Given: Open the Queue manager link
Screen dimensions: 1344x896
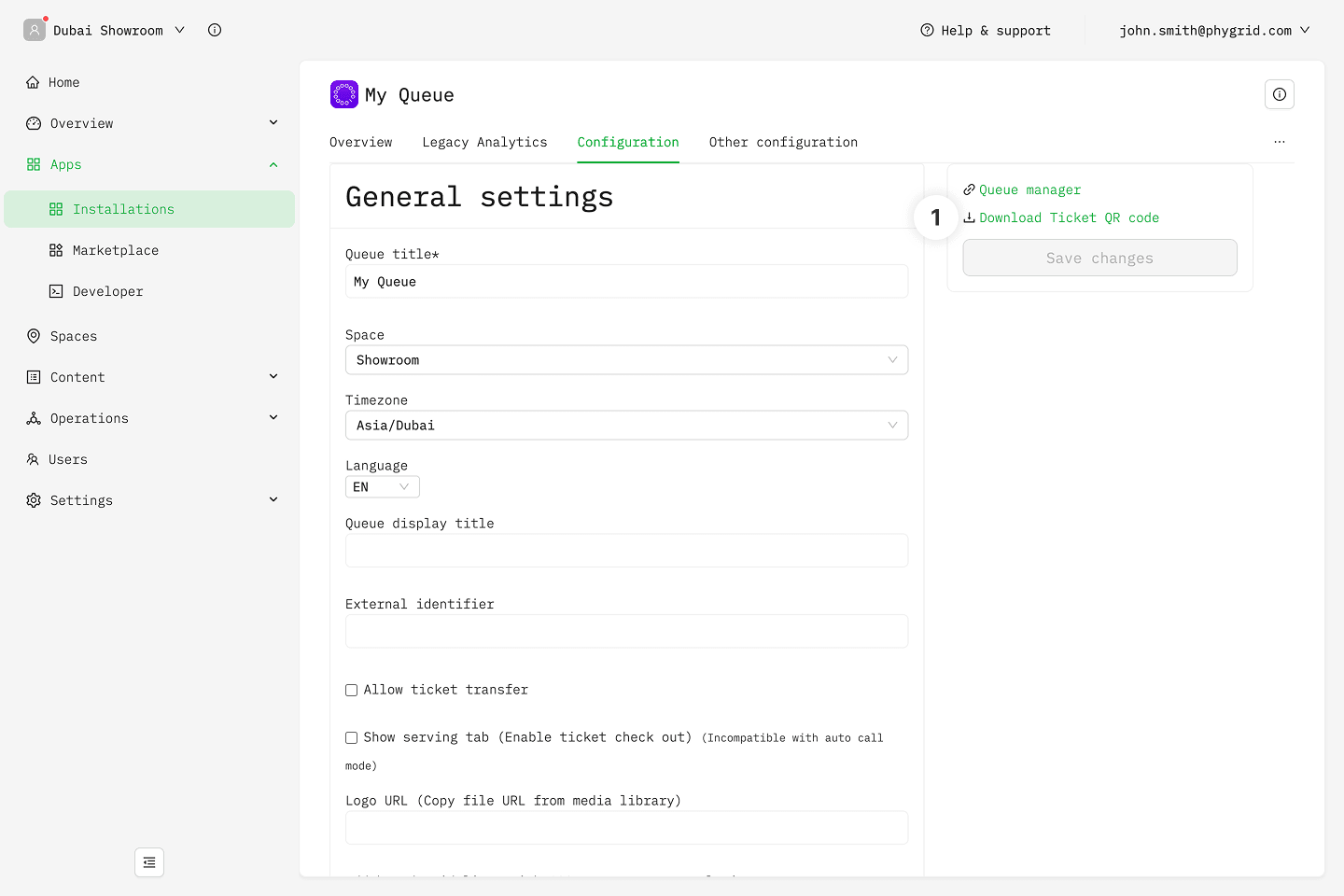Looking at the screenshot, I should coord(1029,189).
